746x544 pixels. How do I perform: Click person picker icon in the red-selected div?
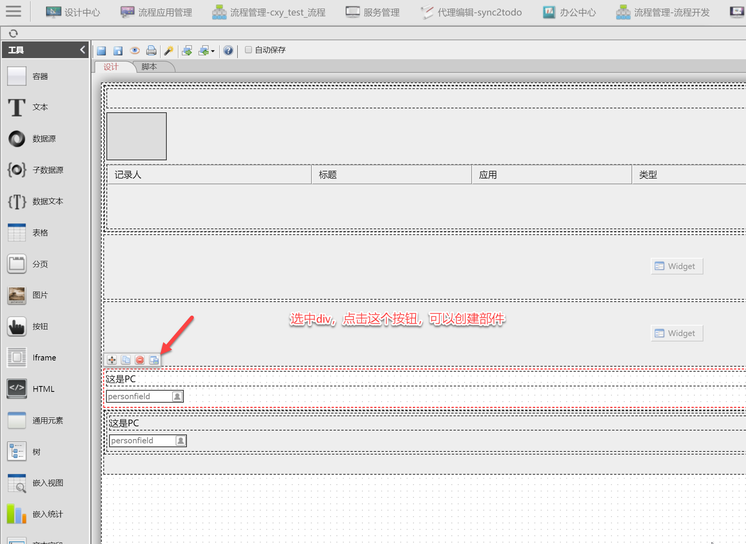click(177, 396)
